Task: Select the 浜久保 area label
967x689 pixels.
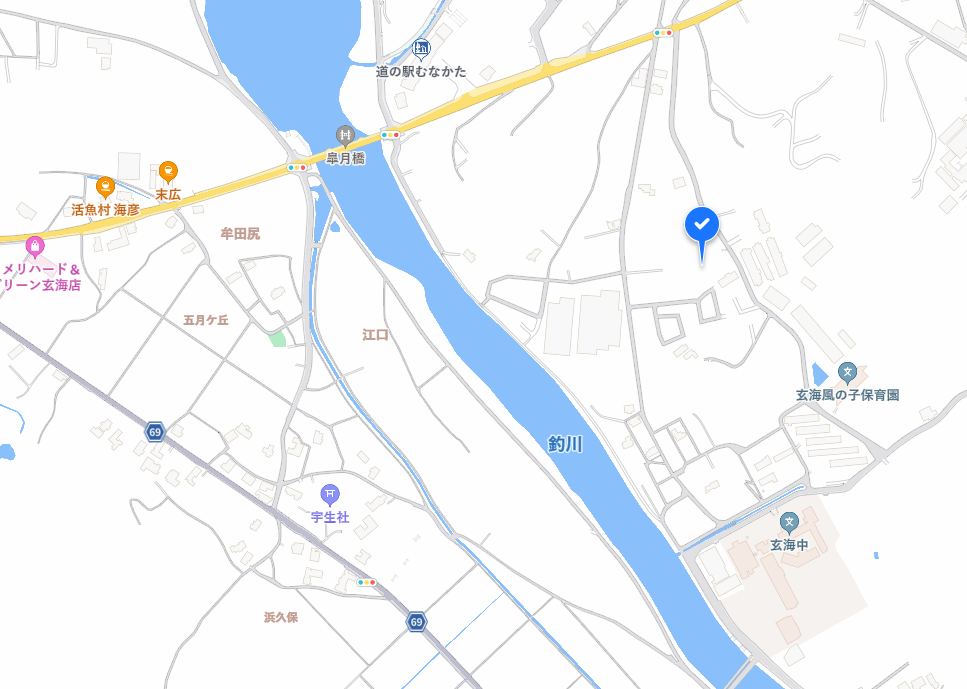Action: tap(281, 617)
